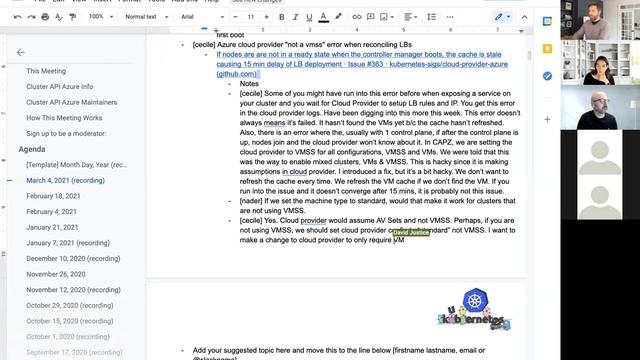Open Google Calendar side panel icon

547,22
